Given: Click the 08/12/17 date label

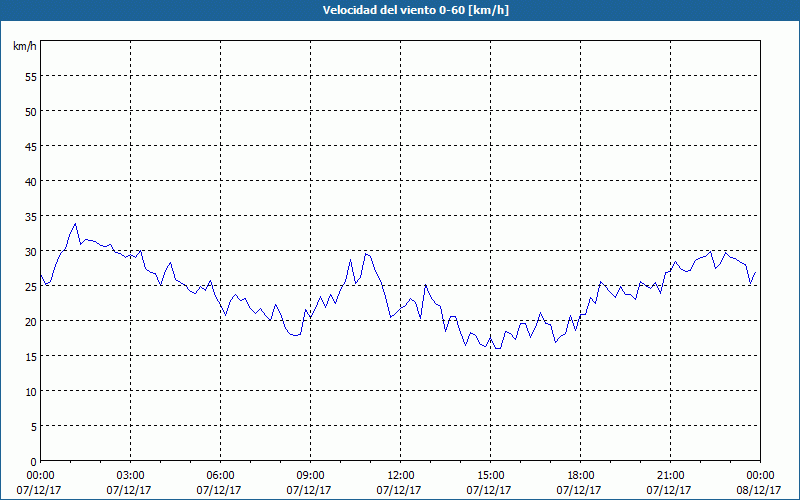Looking at the screenshot, I should click(x=759, y=490).
